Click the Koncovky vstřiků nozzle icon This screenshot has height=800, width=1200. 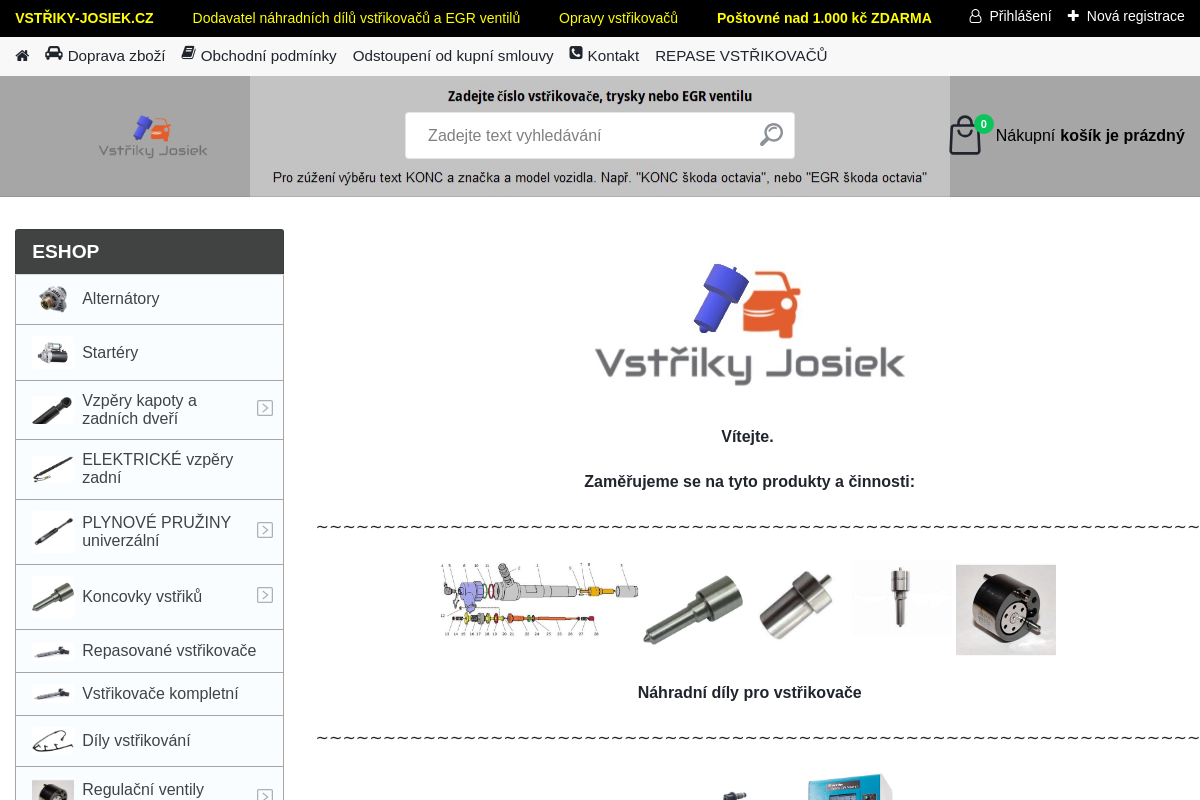pos(52,596)
